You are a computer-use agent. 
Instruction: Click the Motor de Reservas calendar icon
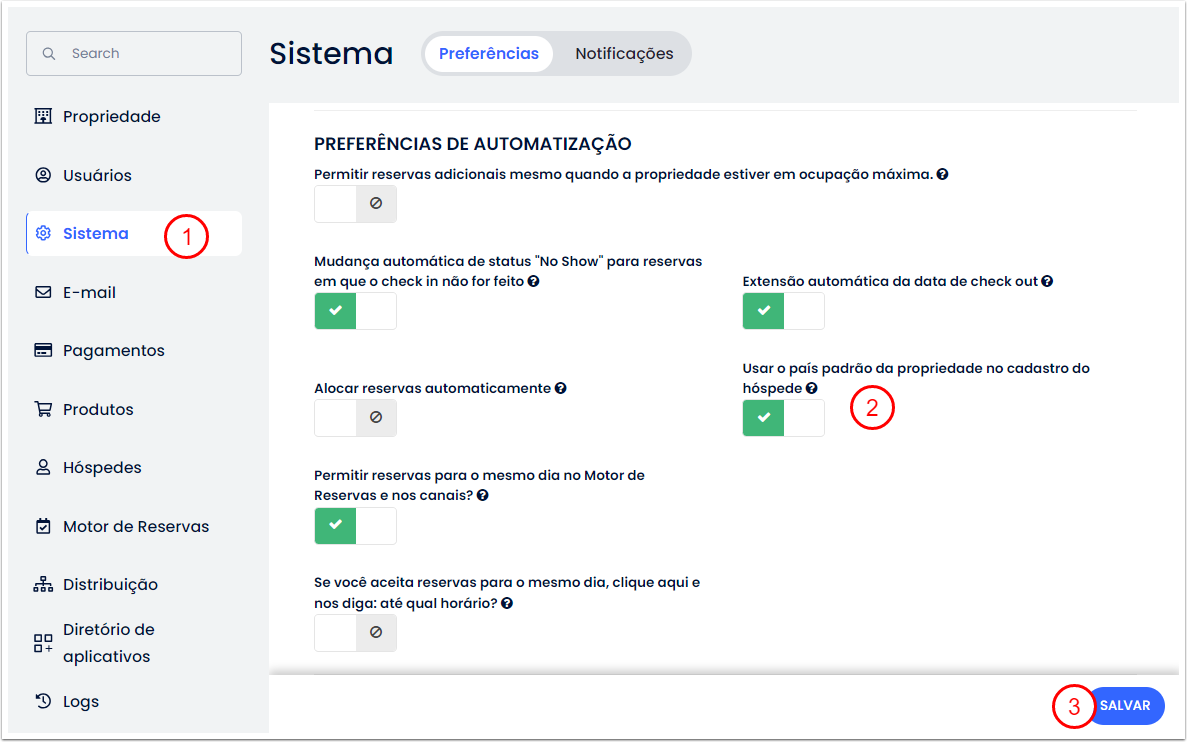(x=43, y=526)
